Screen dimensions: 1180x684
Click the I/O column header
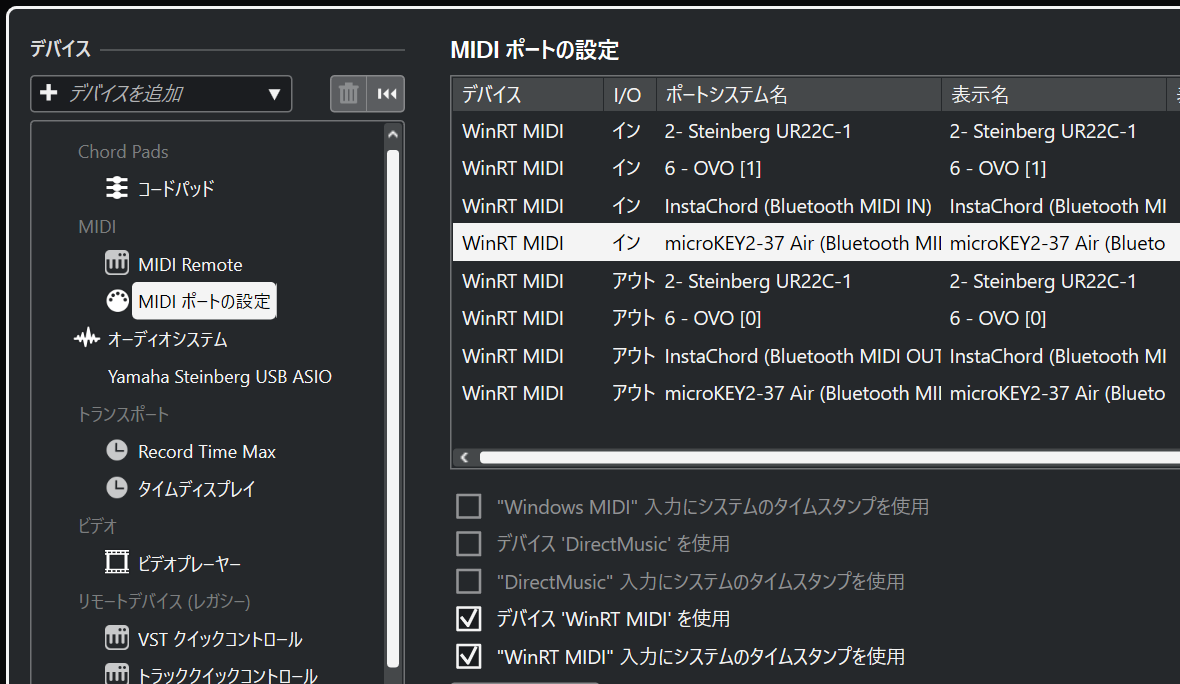[x=630, y=94]
